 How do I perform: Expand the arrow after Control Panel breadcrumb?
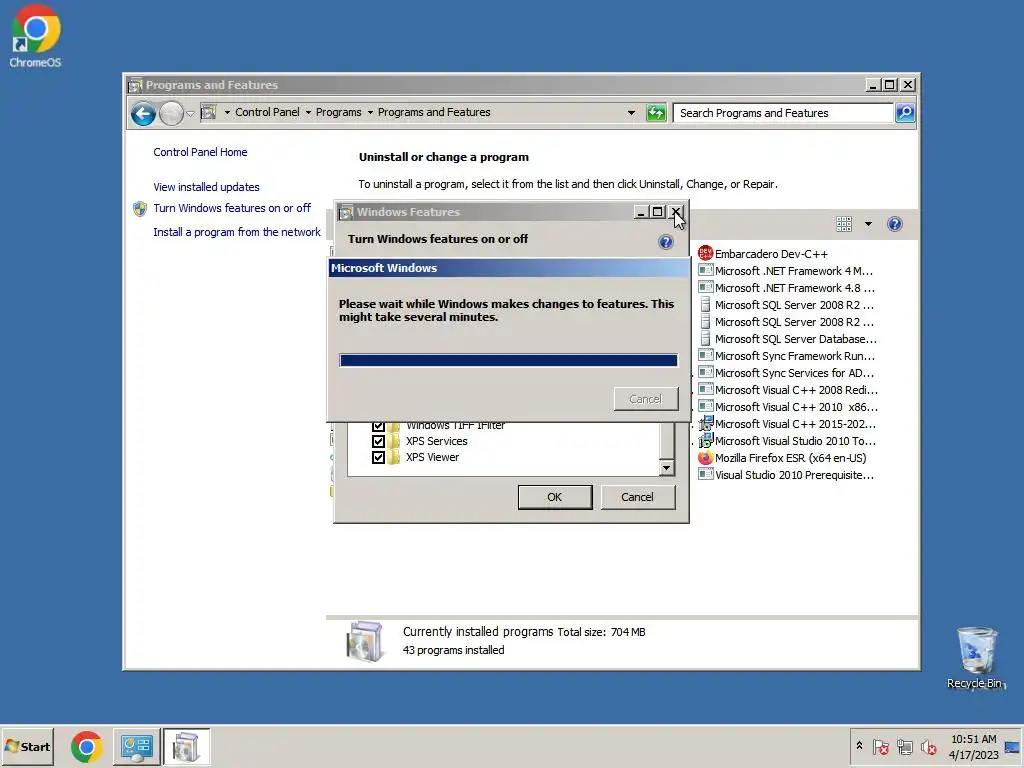[x=308, y=112]
